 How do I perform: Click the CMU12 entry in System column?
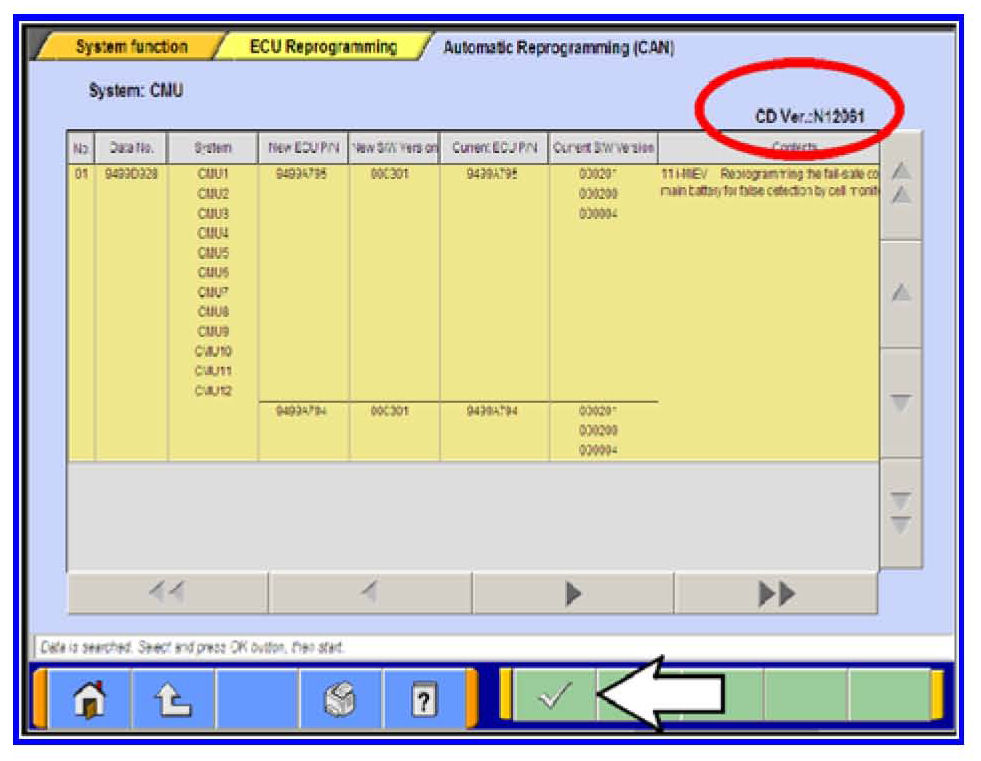214,391
